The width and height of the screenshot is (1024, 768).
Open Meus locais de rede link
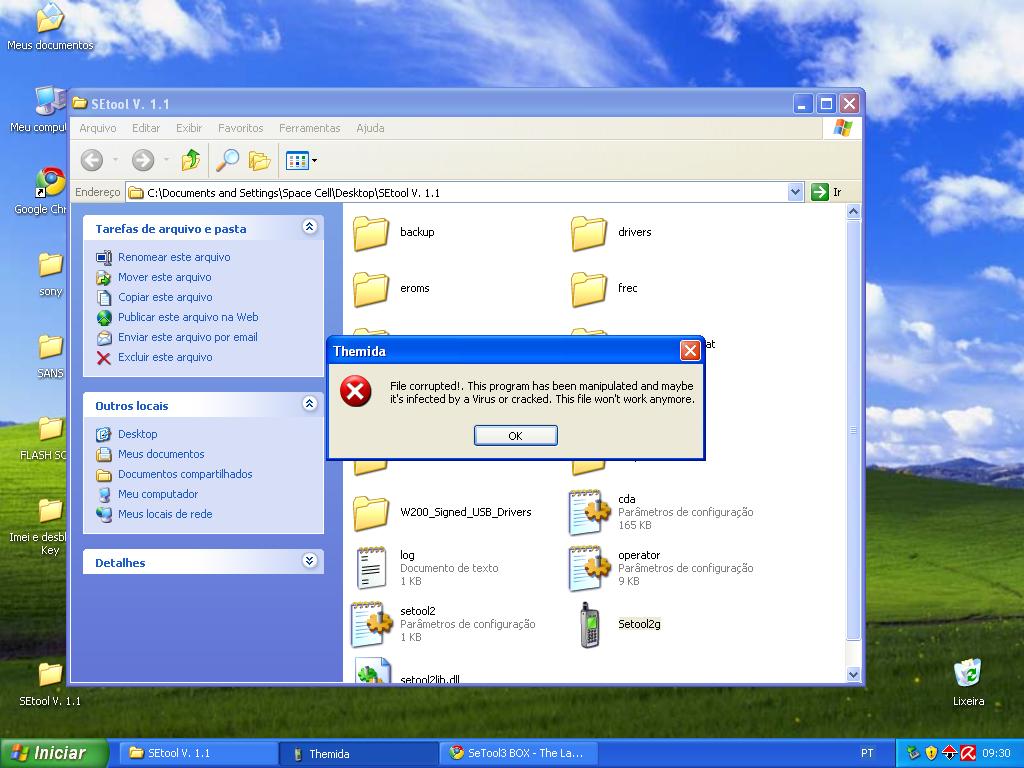pos(165,515)
